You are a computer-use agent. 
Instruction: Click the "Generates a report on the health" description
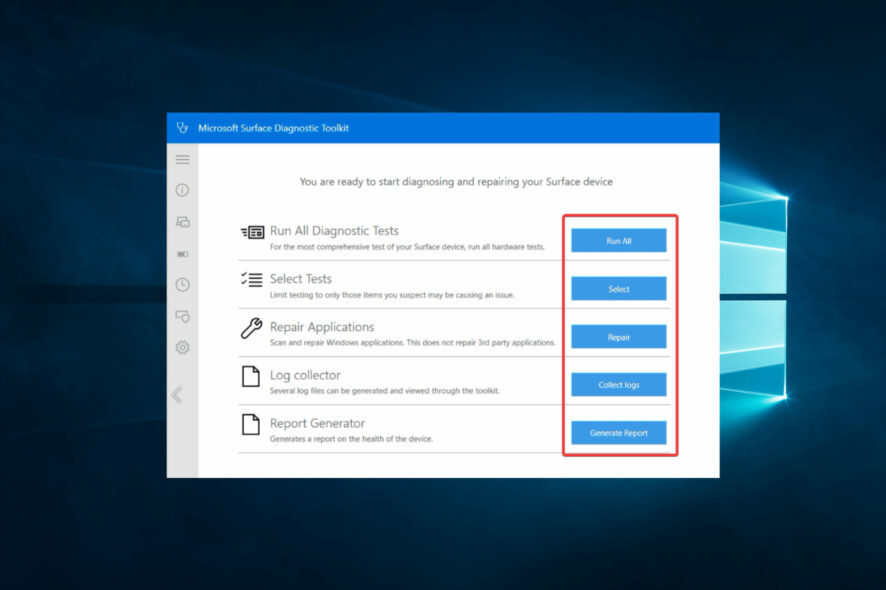351,438
